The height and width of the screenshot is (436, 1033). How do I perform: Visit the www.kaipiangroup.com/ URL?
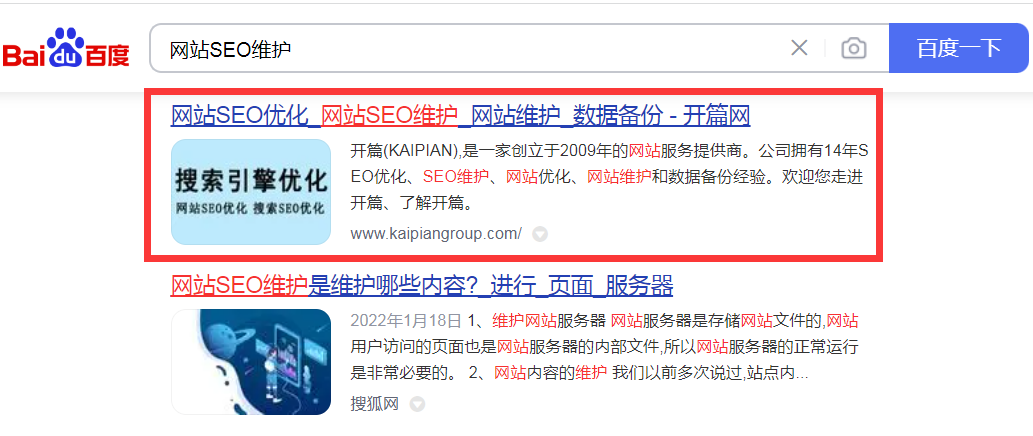point(436,233)
